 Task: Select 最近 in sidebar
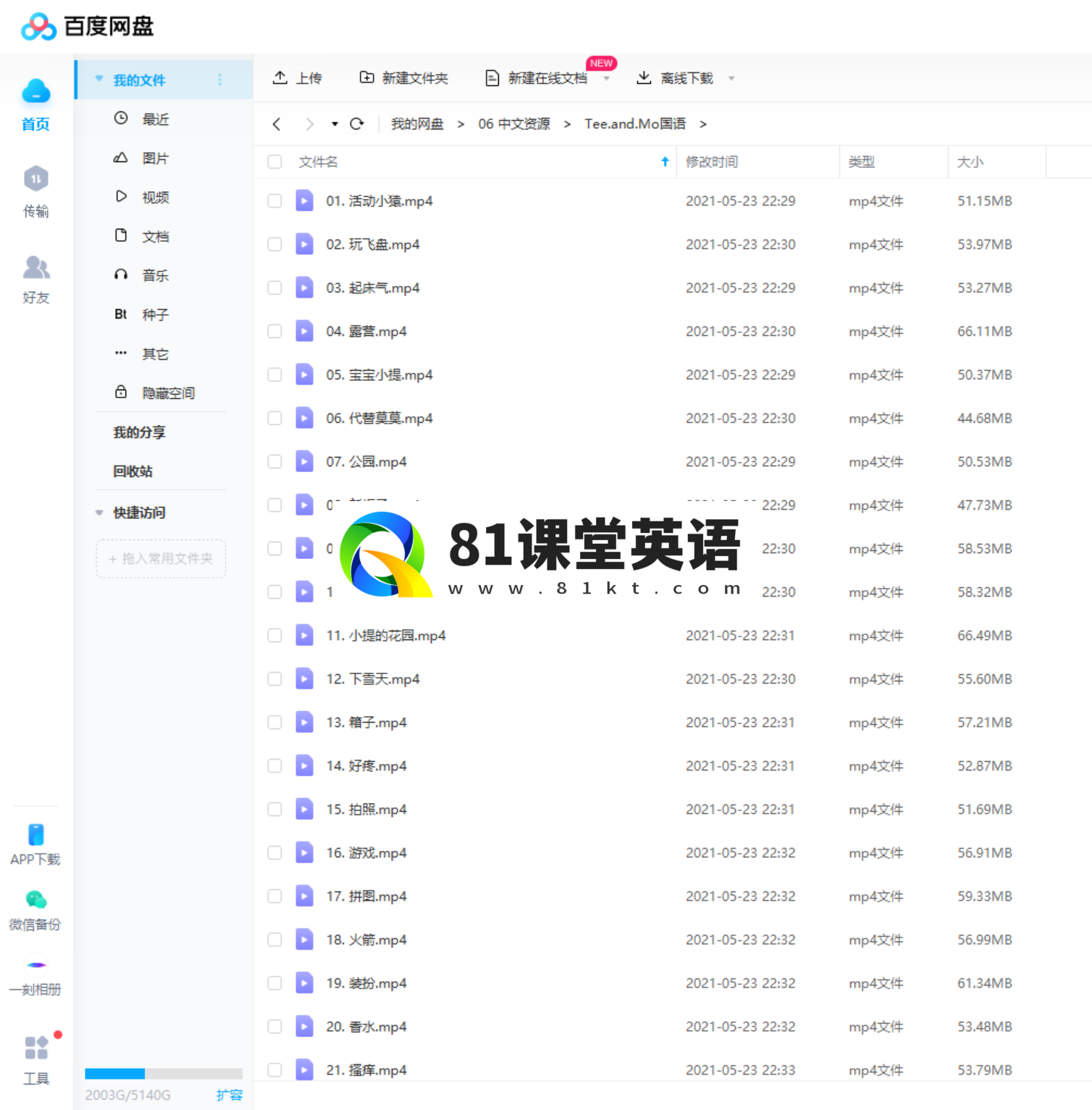pyautogui.click(x=156, y=119)
